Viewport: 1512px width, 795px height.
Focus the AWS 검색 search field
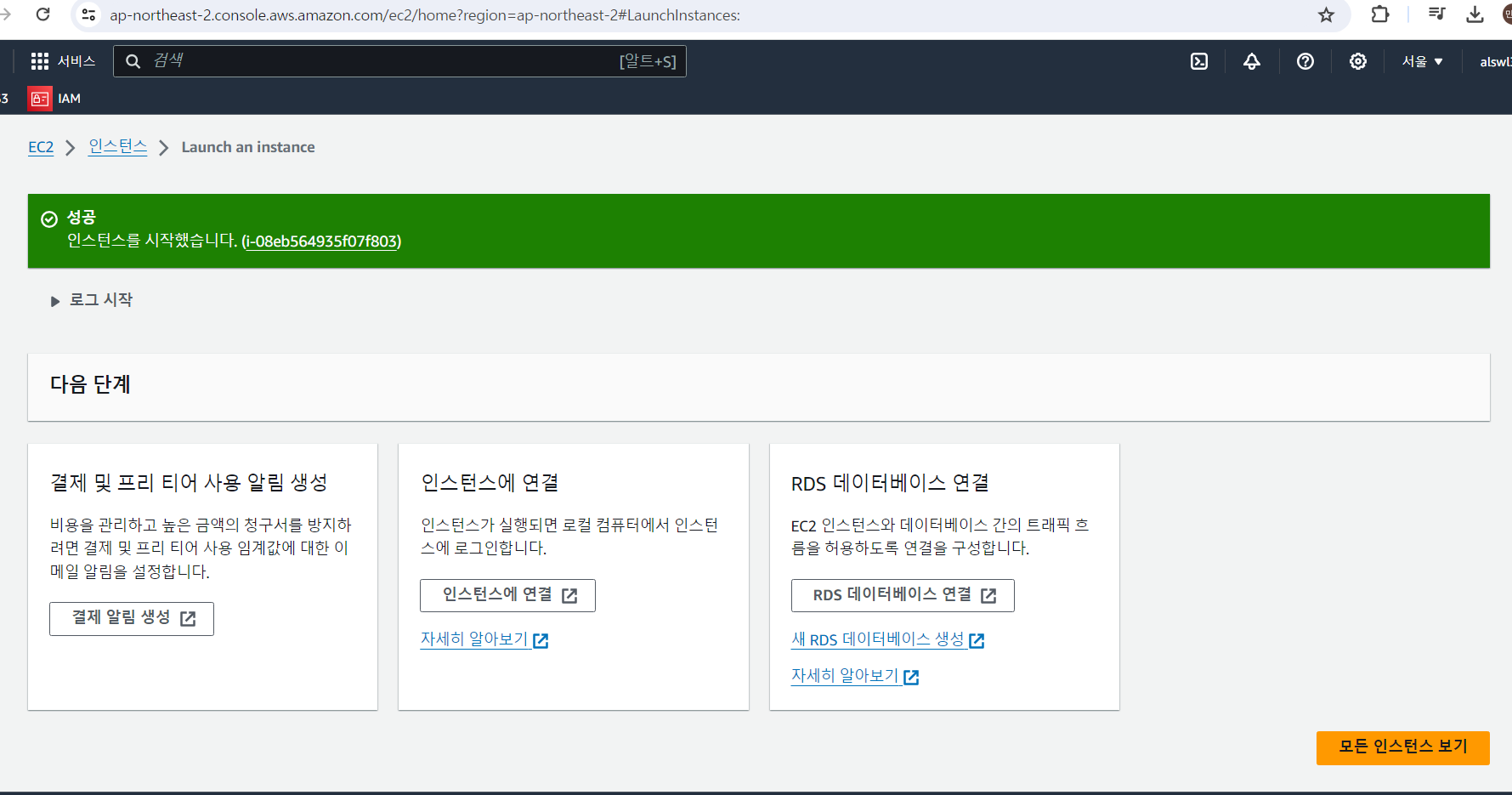coord(399,61)
